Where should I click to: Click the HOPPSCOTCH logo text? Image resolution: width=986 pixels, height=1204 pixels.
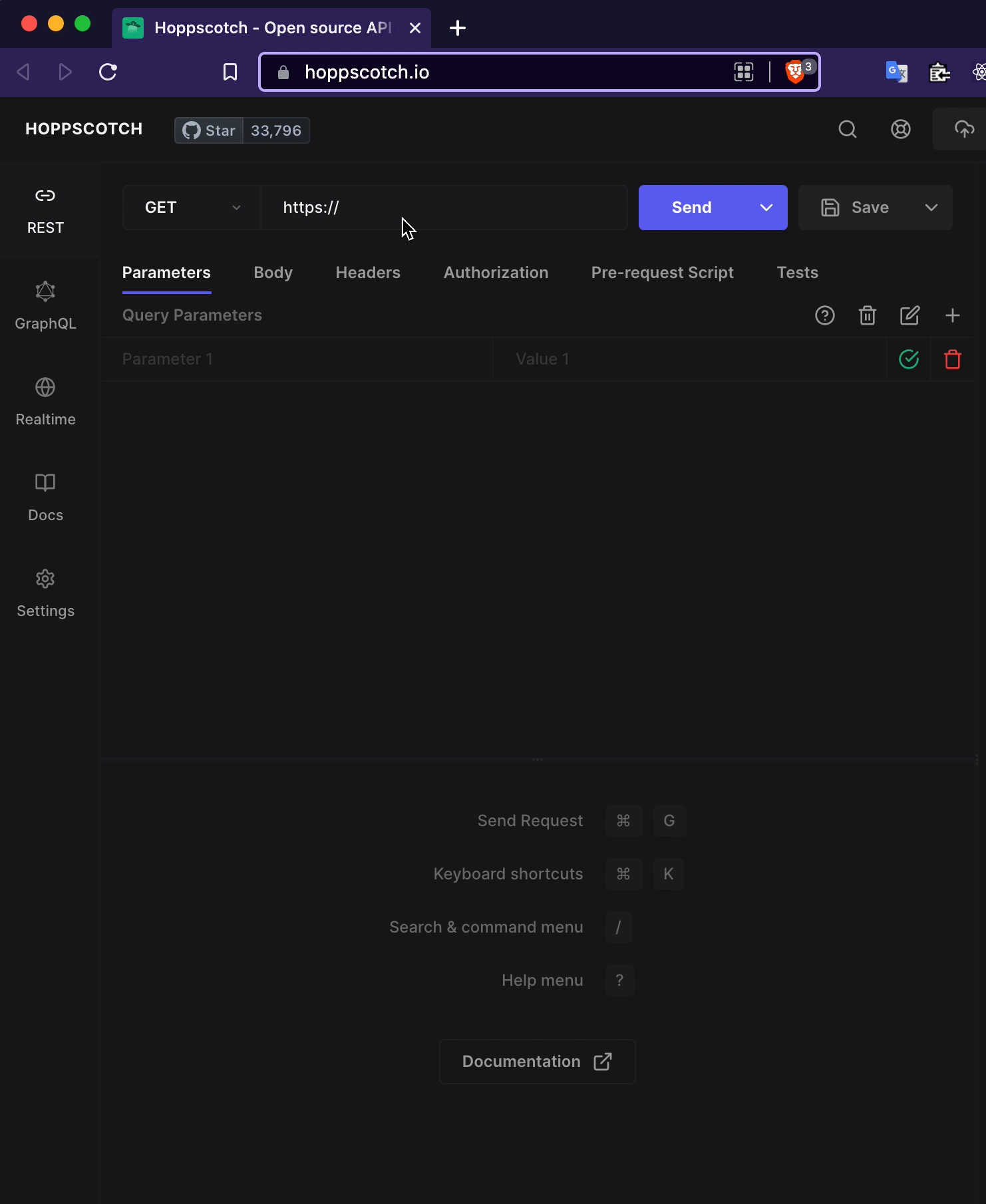[x=84, y=129]
